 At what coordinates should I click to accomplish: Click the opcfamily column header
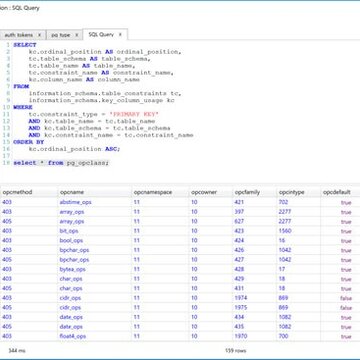point(247,192)
